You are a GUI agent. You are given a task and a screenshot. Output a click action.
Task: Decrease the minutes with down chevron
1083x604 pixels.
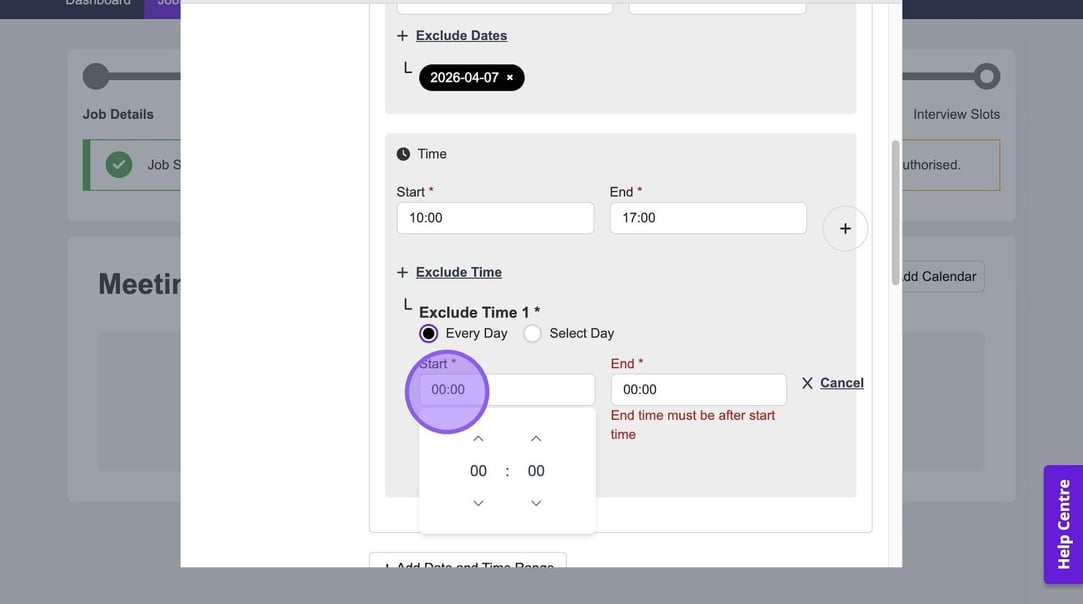click(x=536, y=503)
